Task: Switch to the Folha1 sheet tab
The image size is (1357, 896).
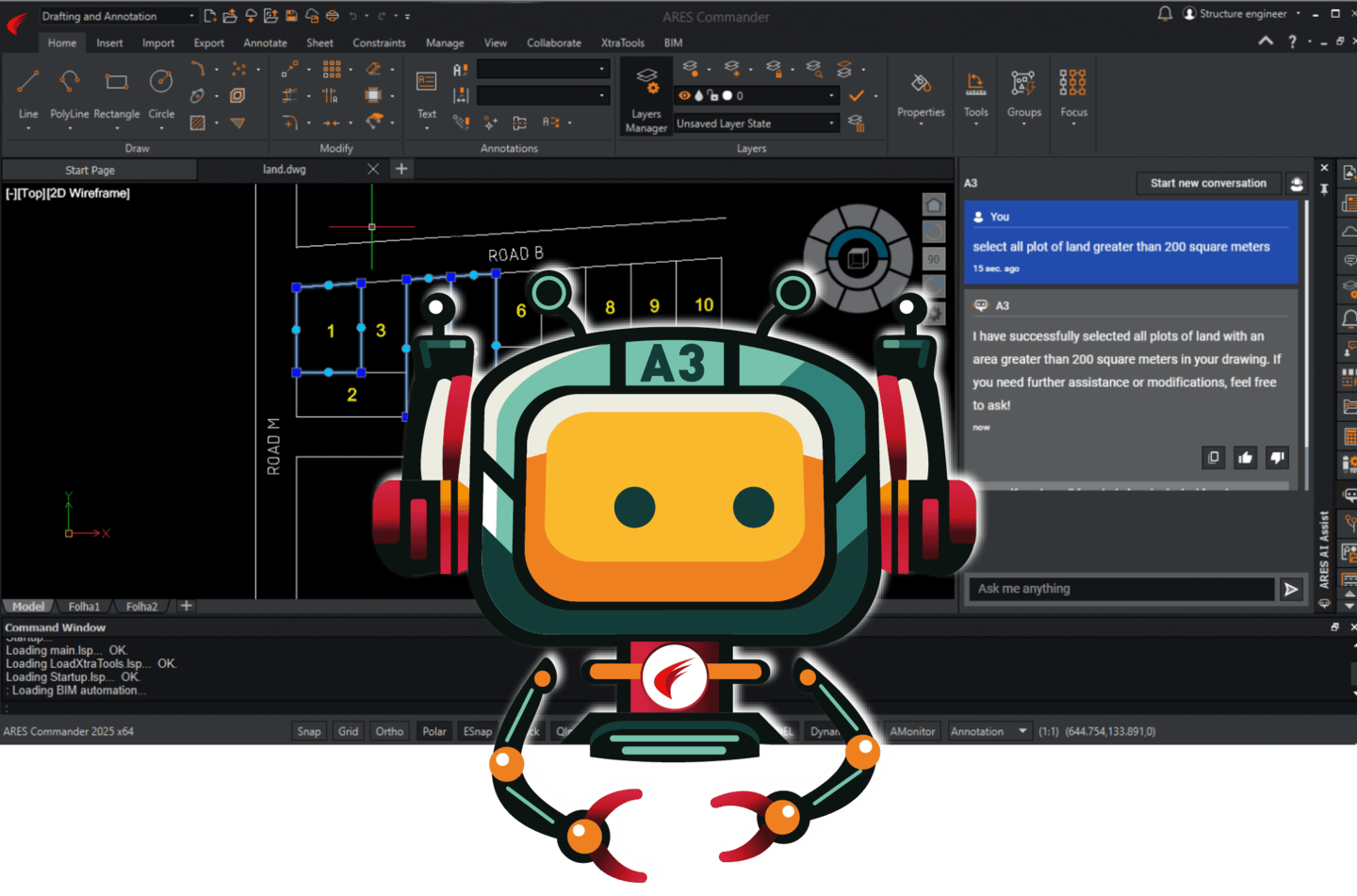Action: (84, 607)
